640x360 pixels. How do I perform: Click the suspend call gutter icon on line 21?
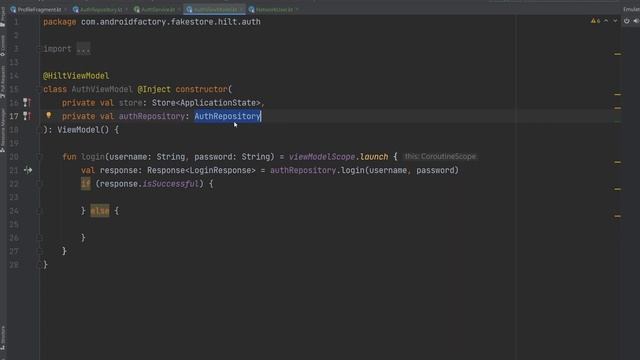[x=28, y=170]
